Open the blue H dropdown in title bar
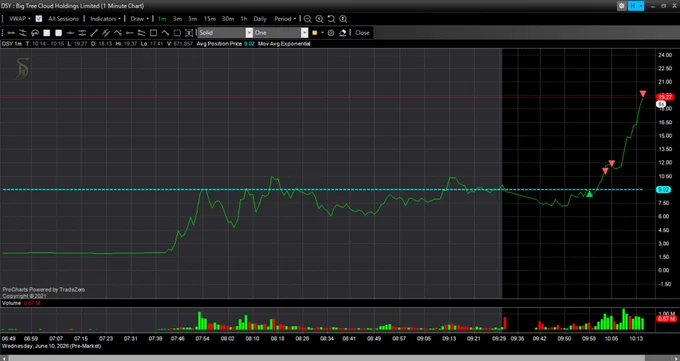This screenshot has width=680, height=361. click(x=637, y=6)
